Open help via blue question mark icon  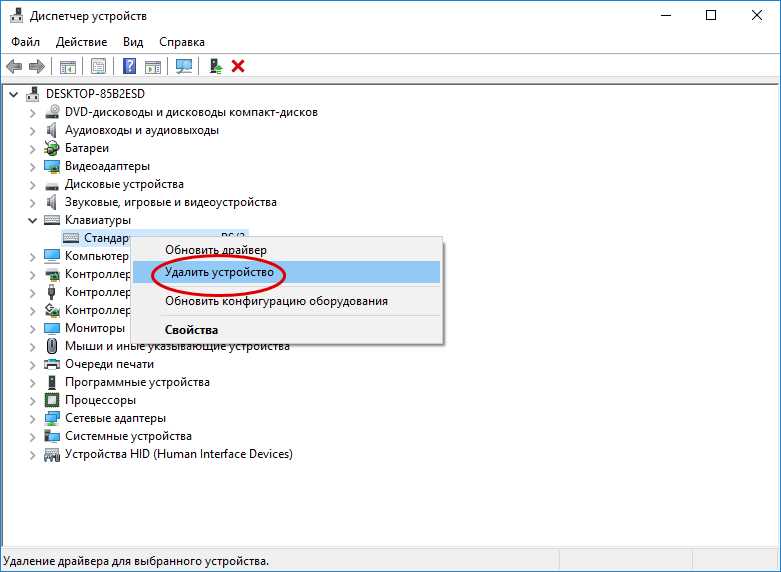[x=130, y=66]
